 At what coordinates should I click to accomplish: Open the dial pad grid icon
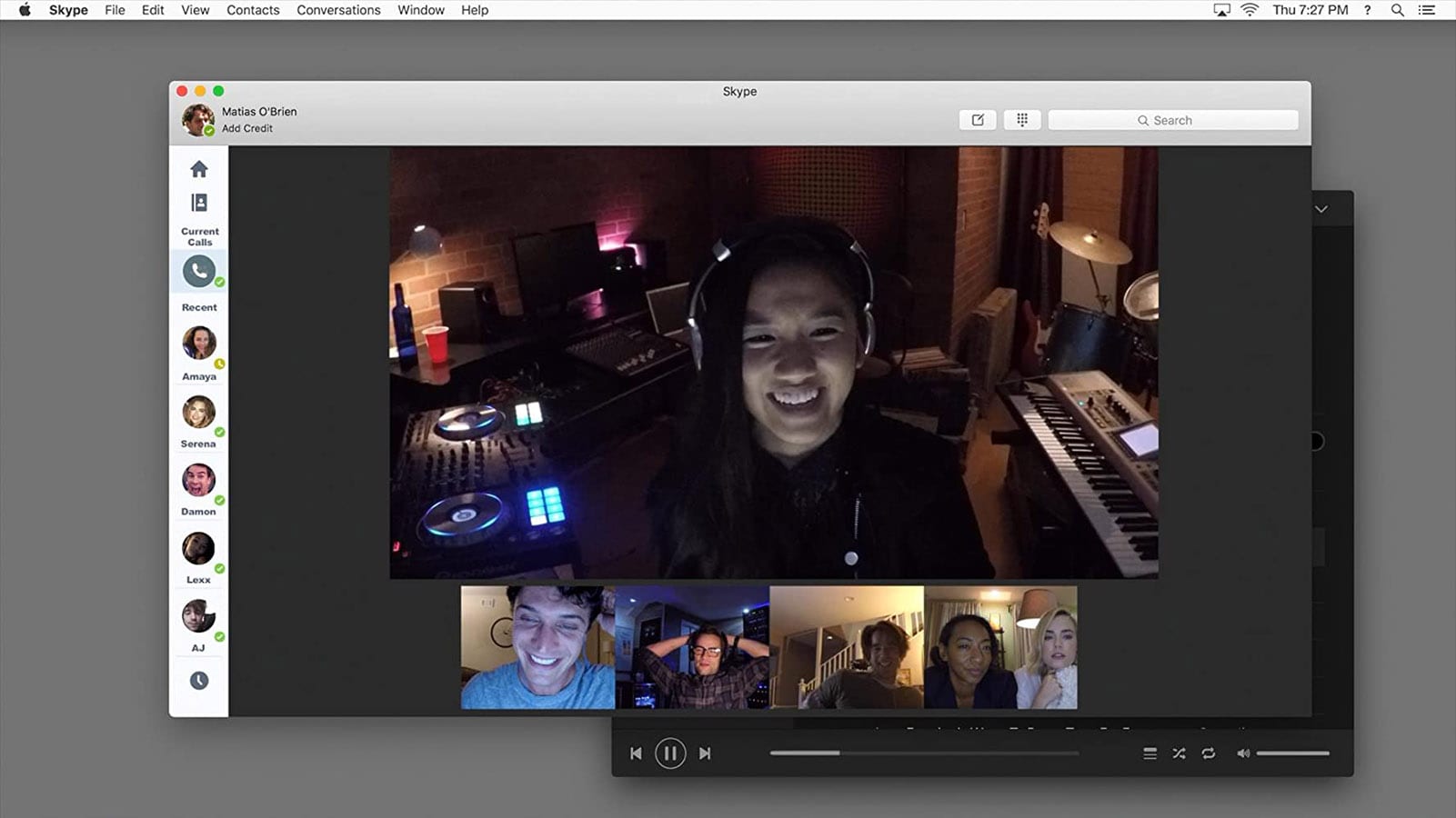click(x=1022, y=120)
